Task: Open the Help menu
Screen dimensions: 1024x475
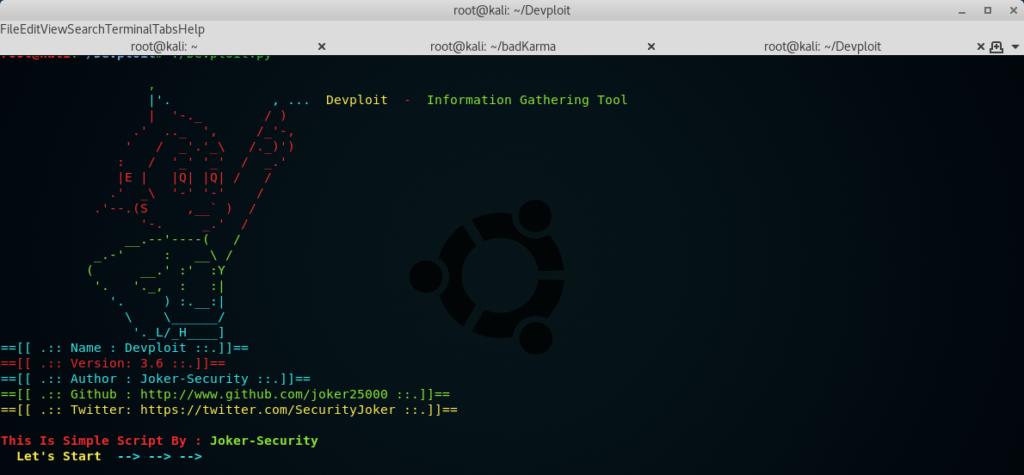Action: coord(192,29)
